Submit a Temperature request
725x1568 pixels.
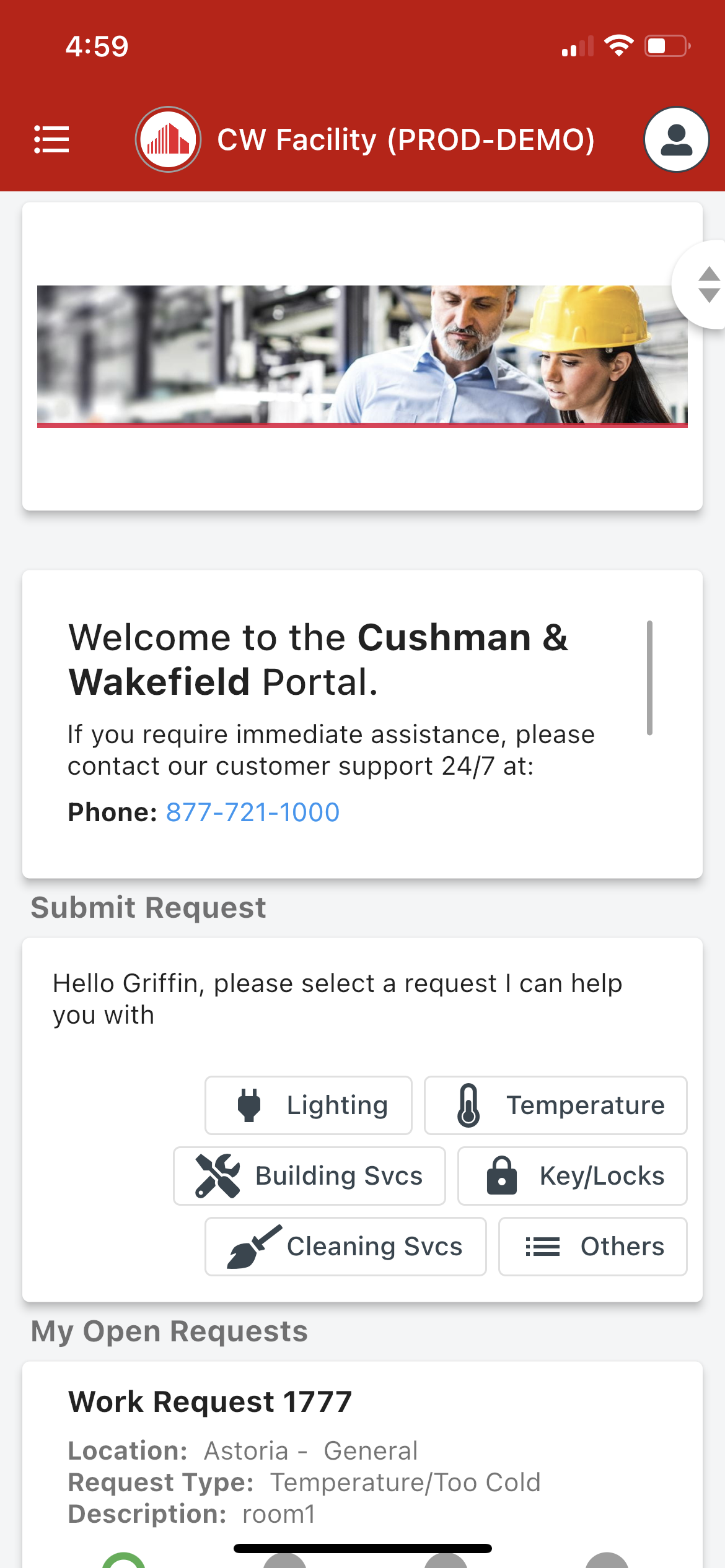555,1105
